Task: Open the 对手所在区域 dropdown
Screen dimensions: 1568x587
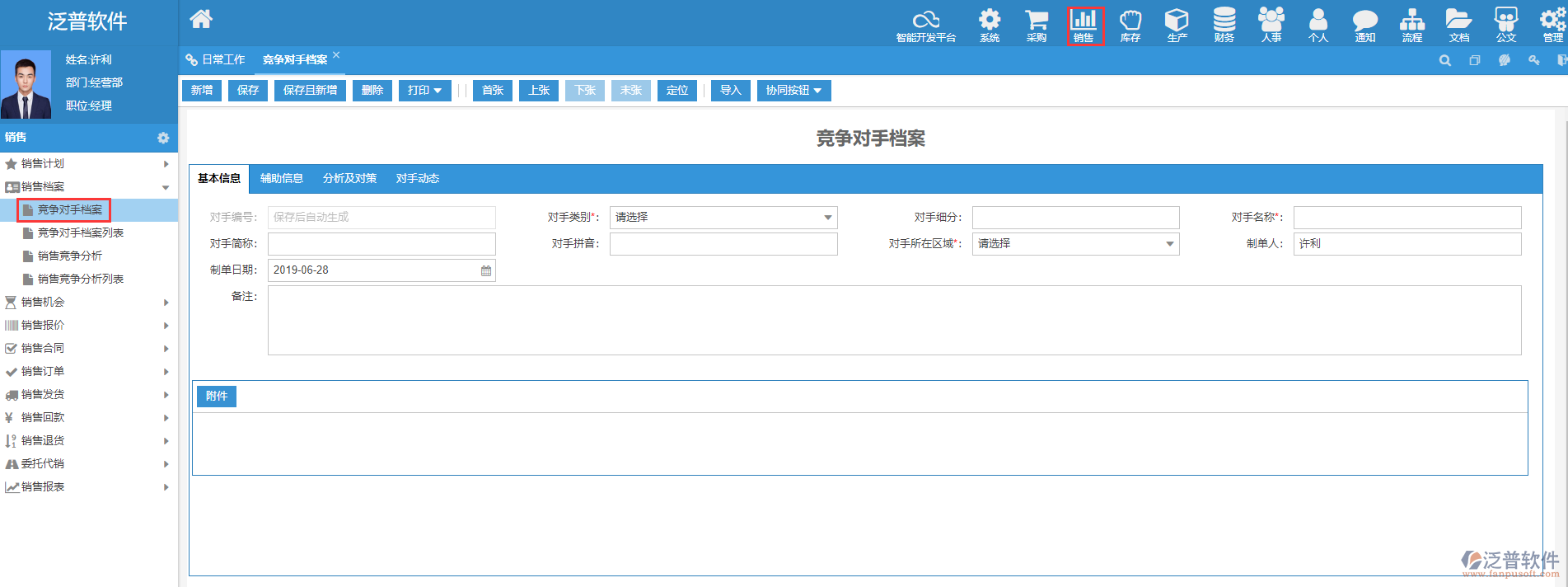Action: point(1074,244)
